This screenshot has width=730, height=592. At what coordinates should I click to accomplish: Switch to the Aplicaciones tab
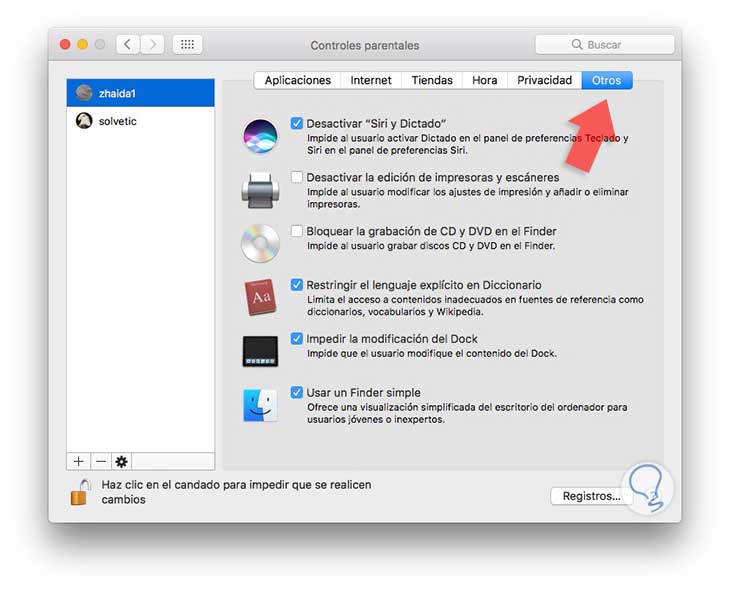click(297, 81)
